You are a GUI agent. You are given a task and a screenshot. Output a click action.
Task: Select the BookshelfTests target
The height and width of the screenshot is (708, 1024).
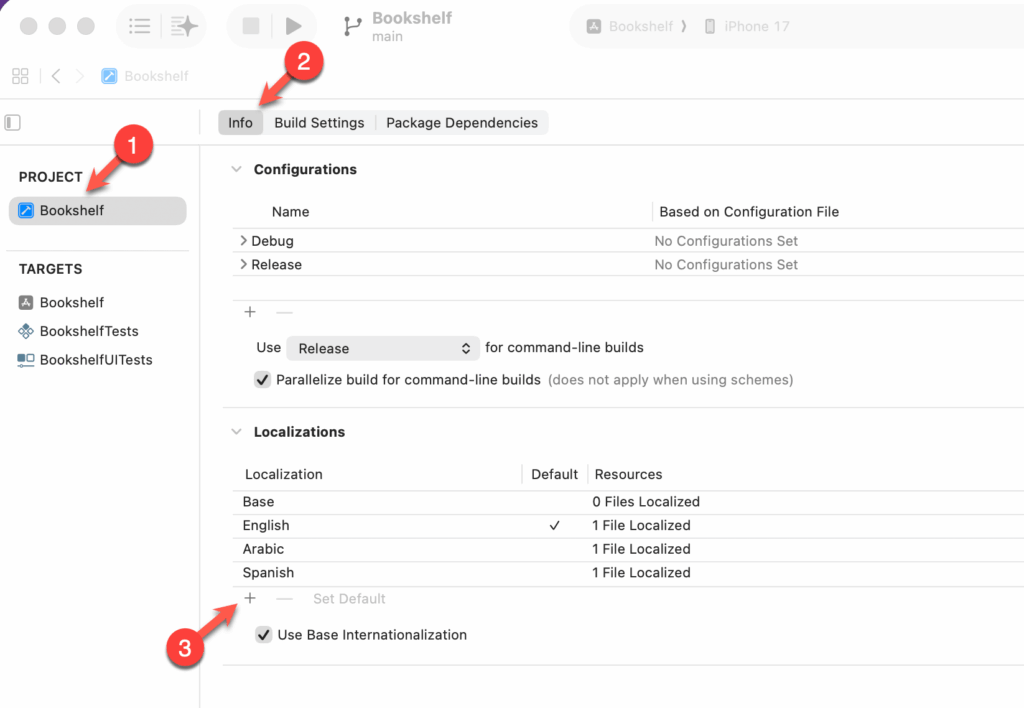click(78, 331)
